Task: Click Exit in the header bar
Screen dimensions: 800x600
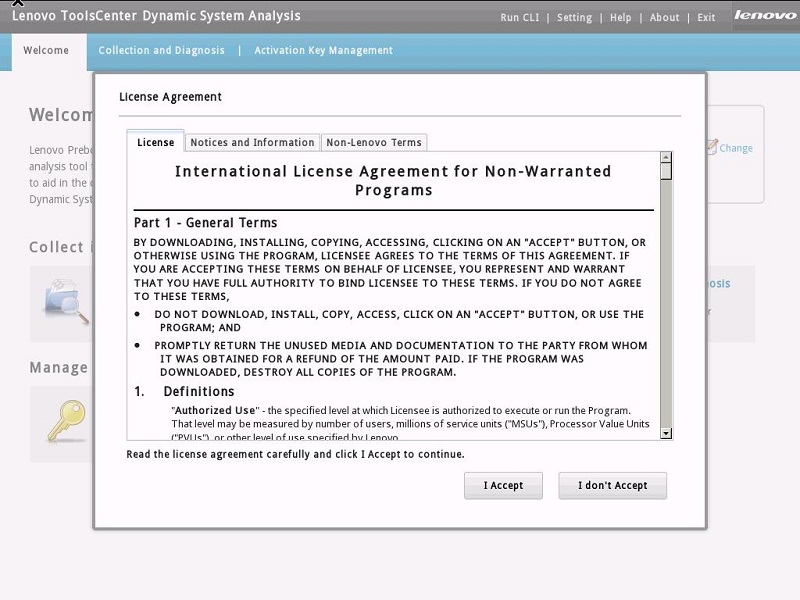Action: tap(706, 18)
